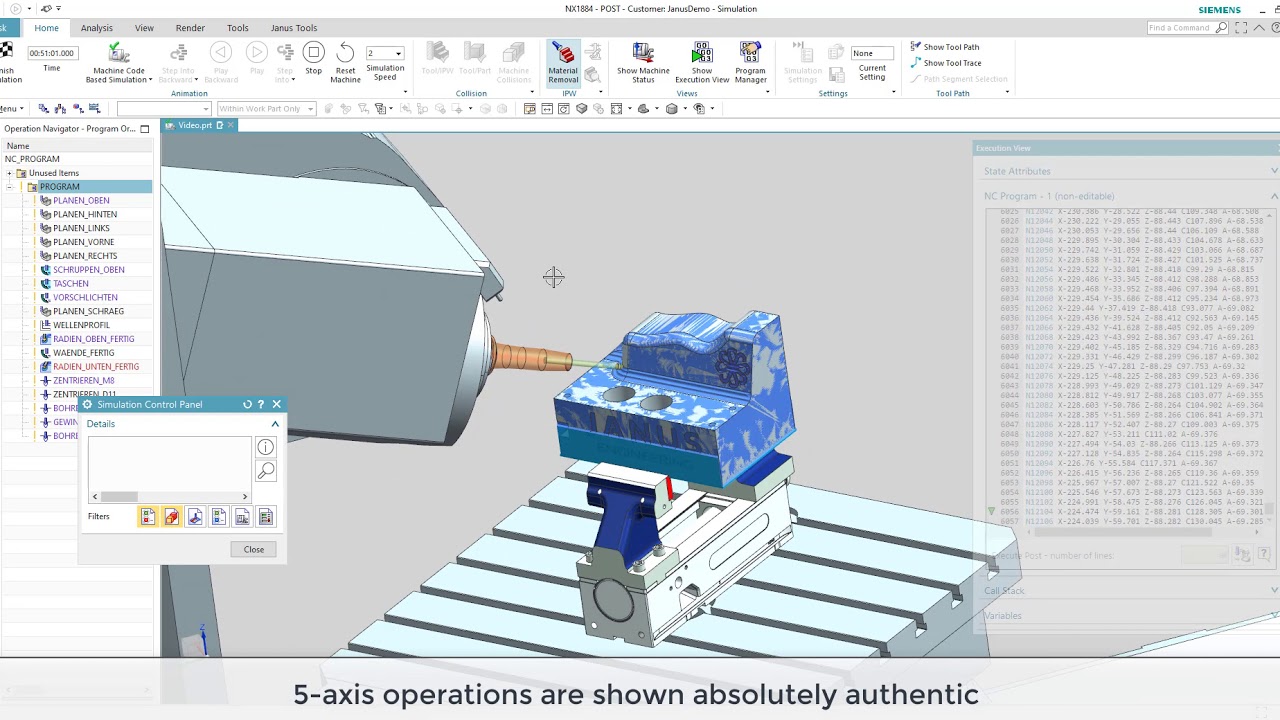
Task: Click NC_PROGRAM root item
Action: (32, 159)
